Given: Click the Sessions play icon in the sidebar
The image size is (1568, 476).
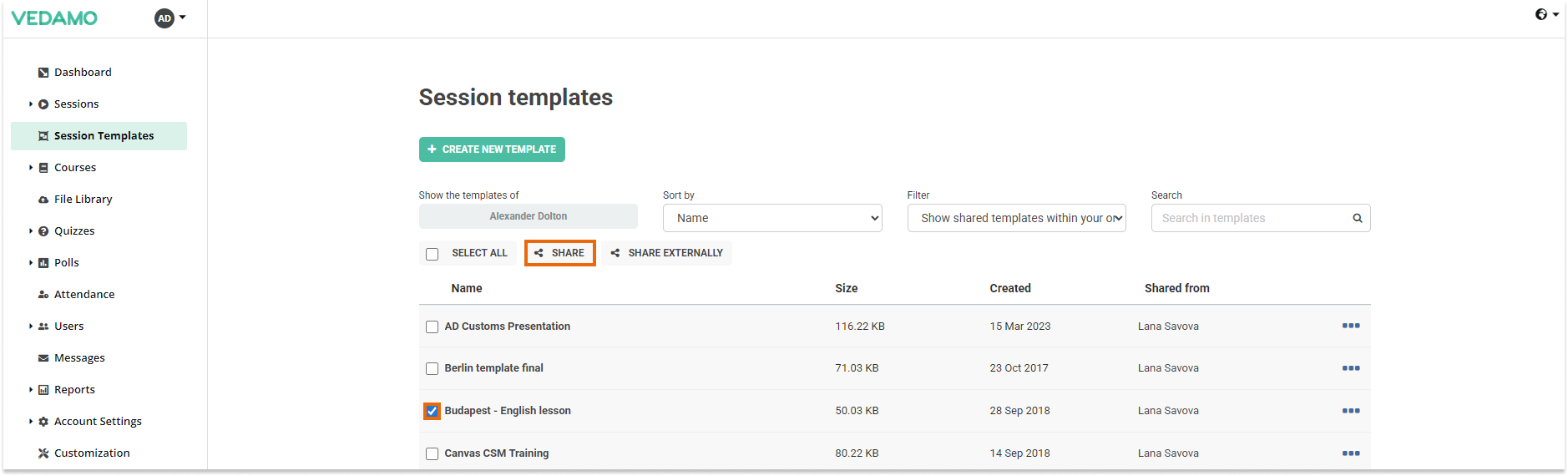Looking at the screenshot, I should point(43,104).
